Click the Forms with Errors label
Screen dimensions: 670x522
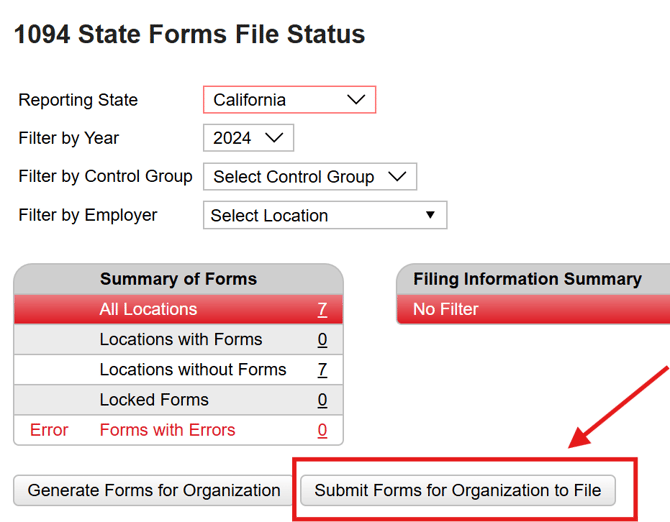pyautogui.click(x=167, y=430)
